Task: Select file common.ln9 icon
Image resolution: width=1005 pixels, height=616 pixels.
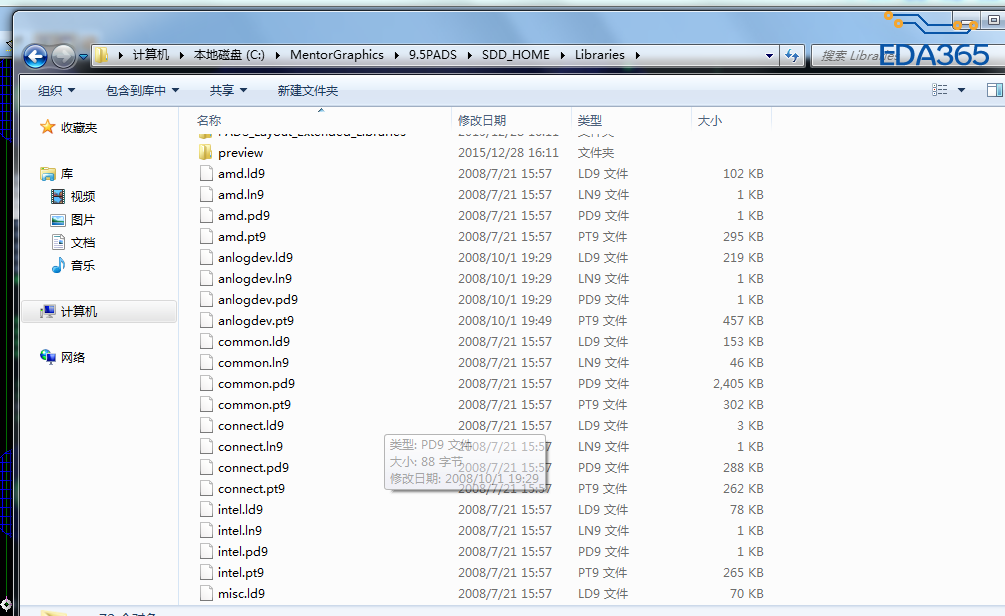Action: (206, 363)
